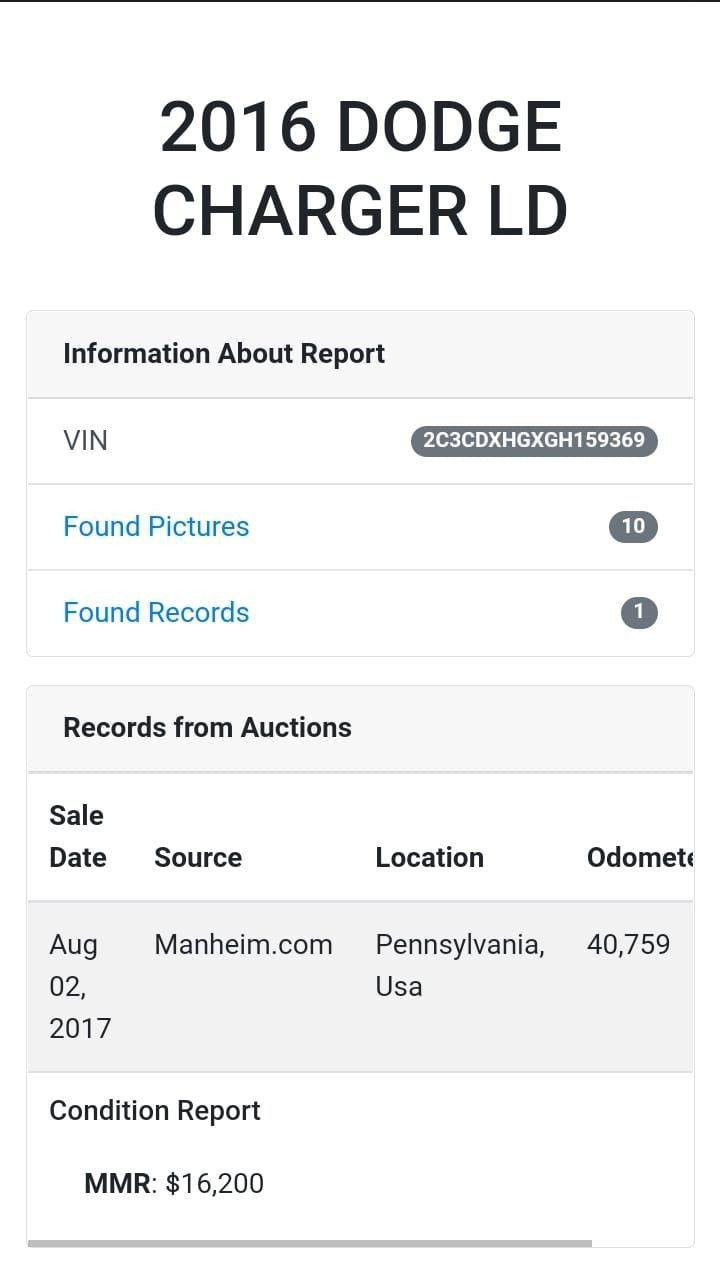This screenshot has width=720, height=1263.
Task: Click the table's horizontal scrollbar
Action: (x=310, y=1244)
